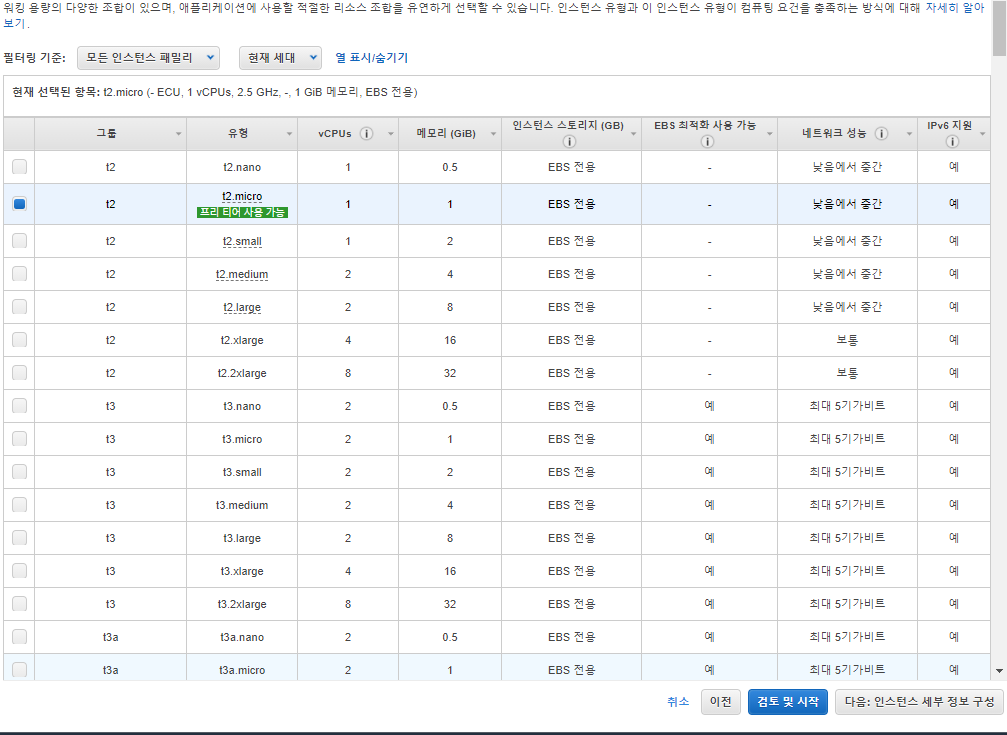Check the t3.medium row checkbox
The width and height of the screenshot is (1007, 735).
pos(19,504)
